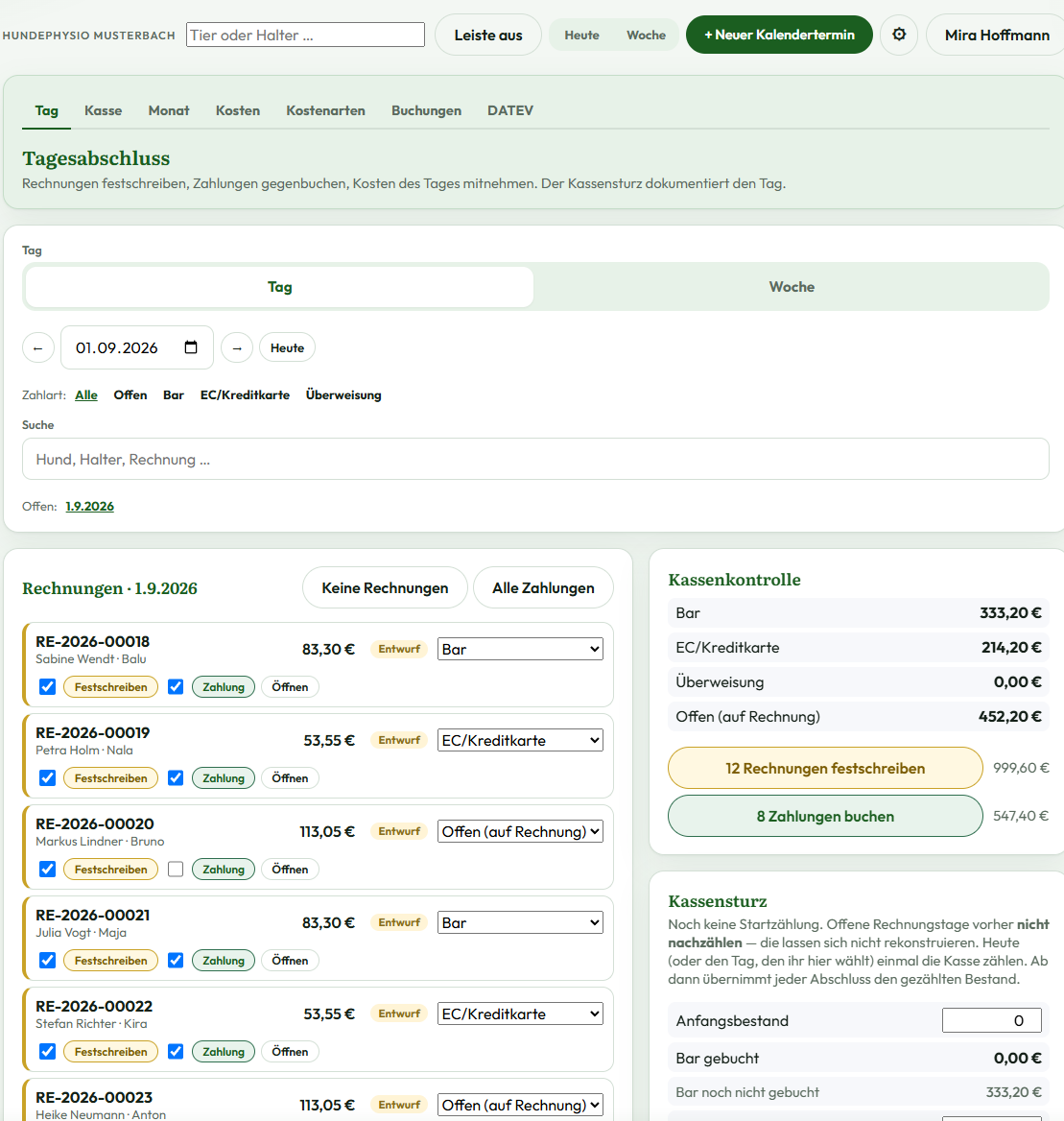Enable Zahlung checkbox for RE-2026-00020
The height and width of the screenshot is (1121, 1064).
pos(175,869)
